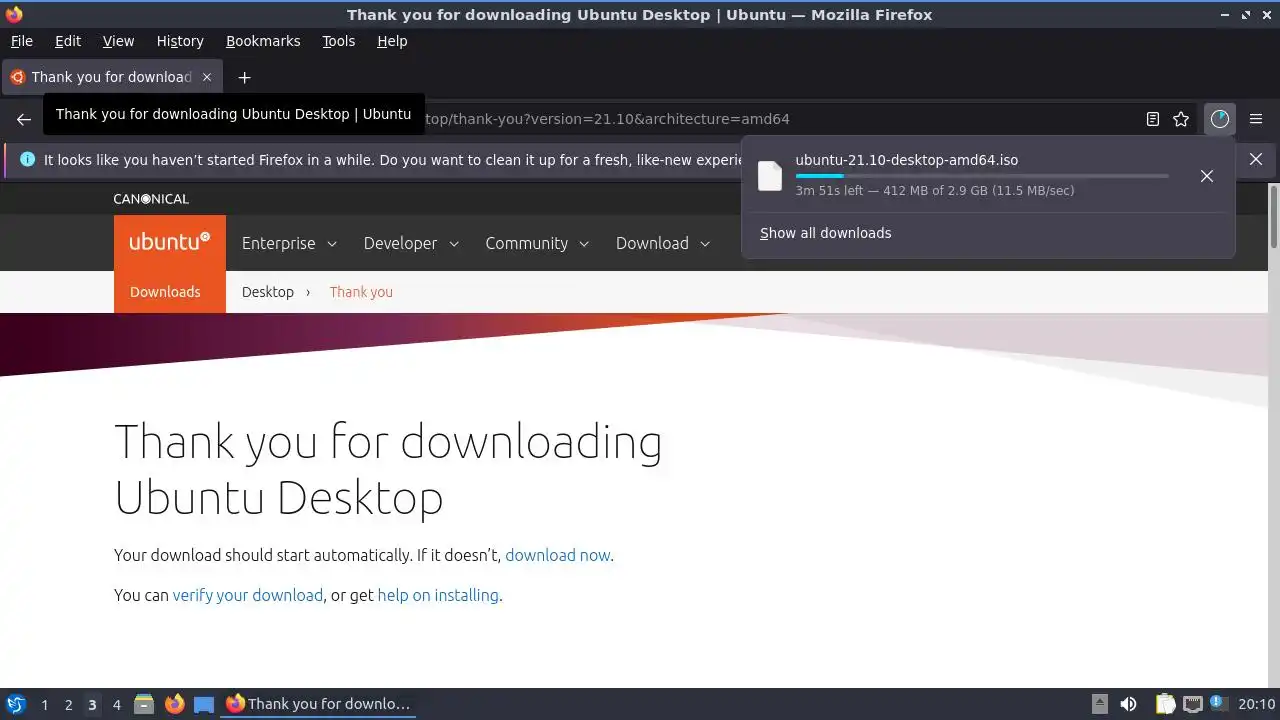Cancel the ubuntu-21.10 ISO download
This screenshot has height=720, width=1280.
[x=1207, y=176]
